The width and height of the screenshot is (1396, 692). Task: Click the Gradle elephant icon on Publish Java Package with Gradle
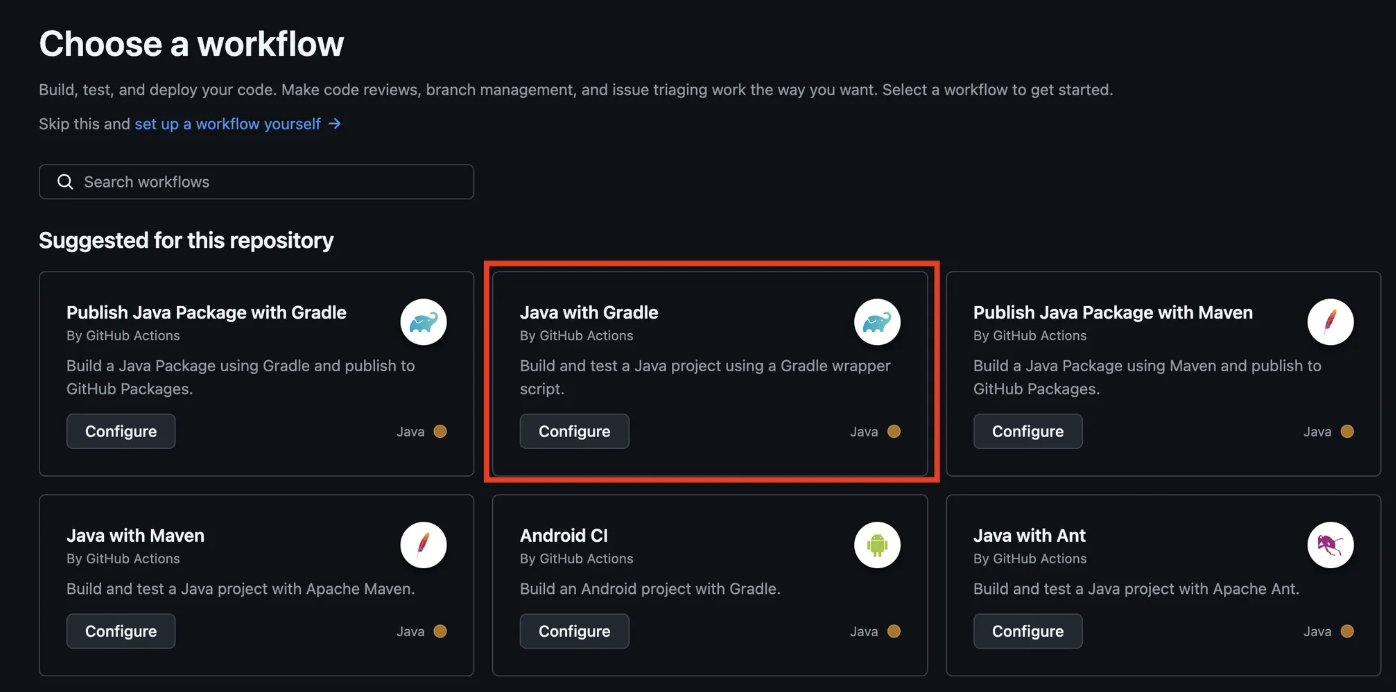coord(424,322)
